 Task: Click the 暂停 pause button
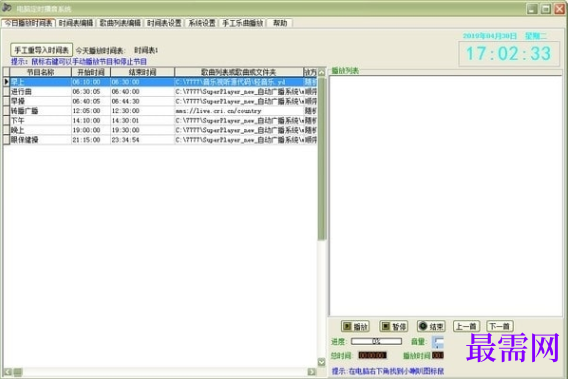(394, 326)
